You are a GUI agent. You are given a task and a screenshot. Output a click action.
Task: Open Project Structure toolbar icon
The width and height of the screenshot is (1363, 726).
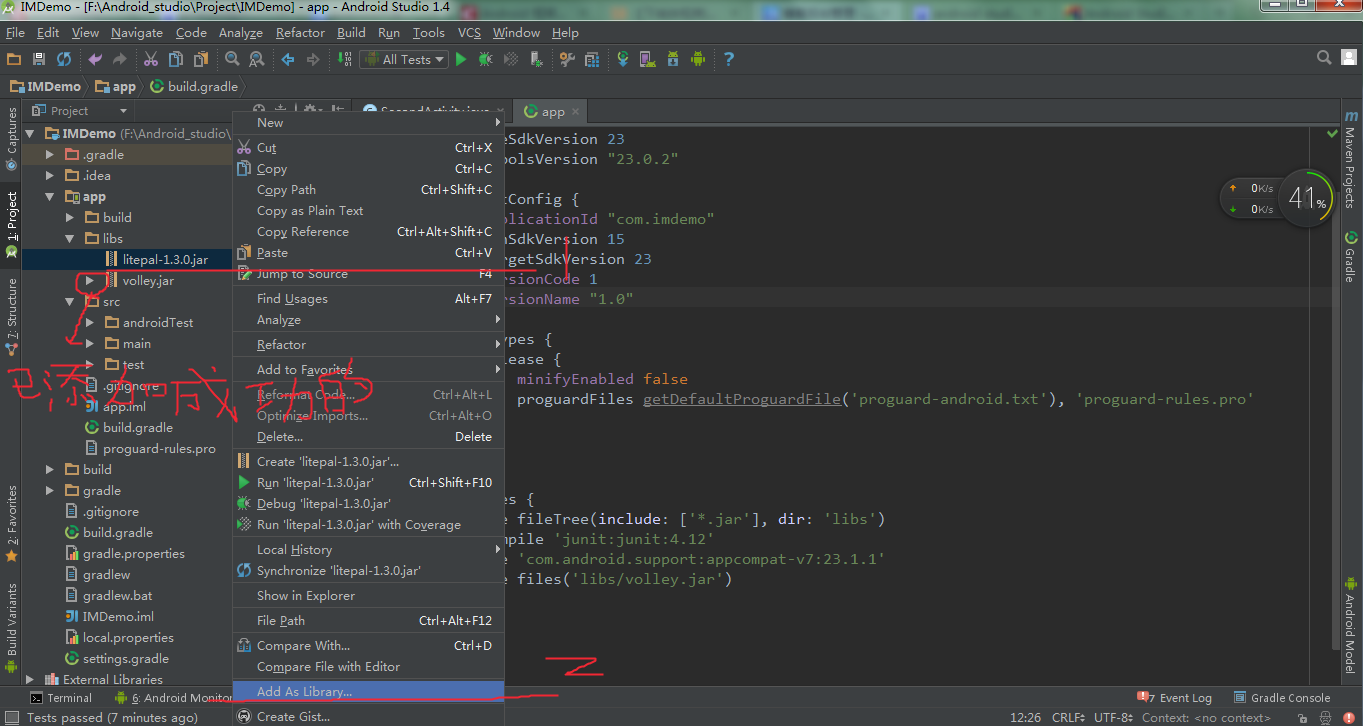(x=592, y=60)
